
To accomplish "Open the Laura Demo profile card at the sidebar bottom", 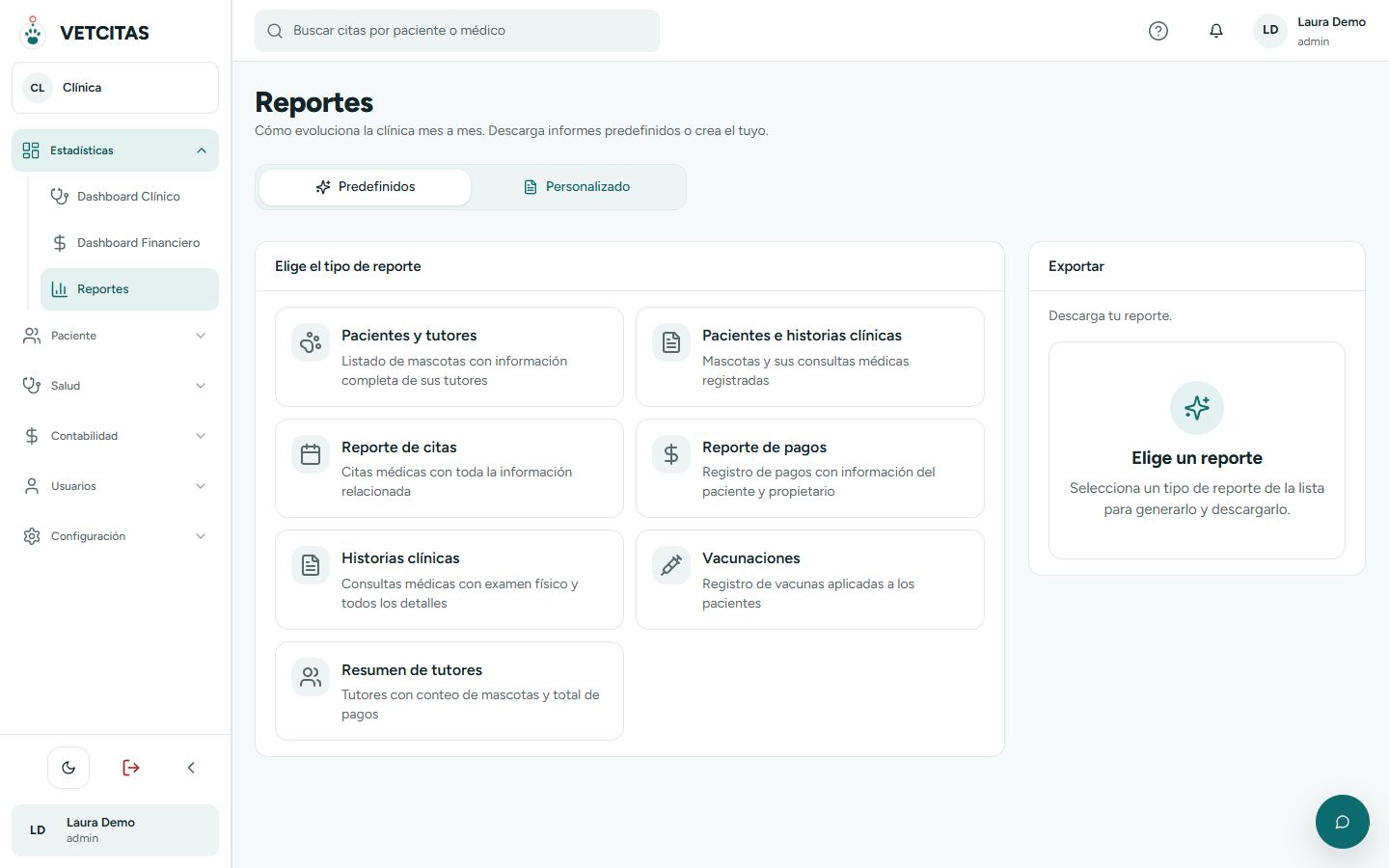I will pyautogui.click(x=115, y=830).
